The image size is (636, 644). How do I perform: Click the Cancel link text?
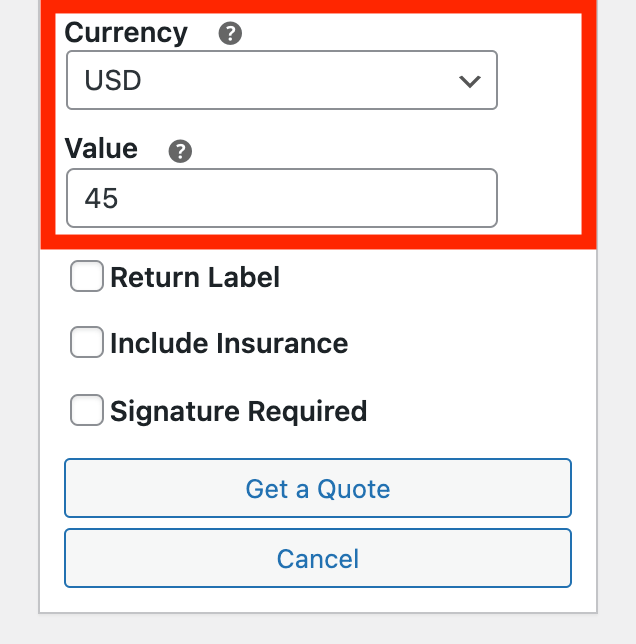(318, 558)
